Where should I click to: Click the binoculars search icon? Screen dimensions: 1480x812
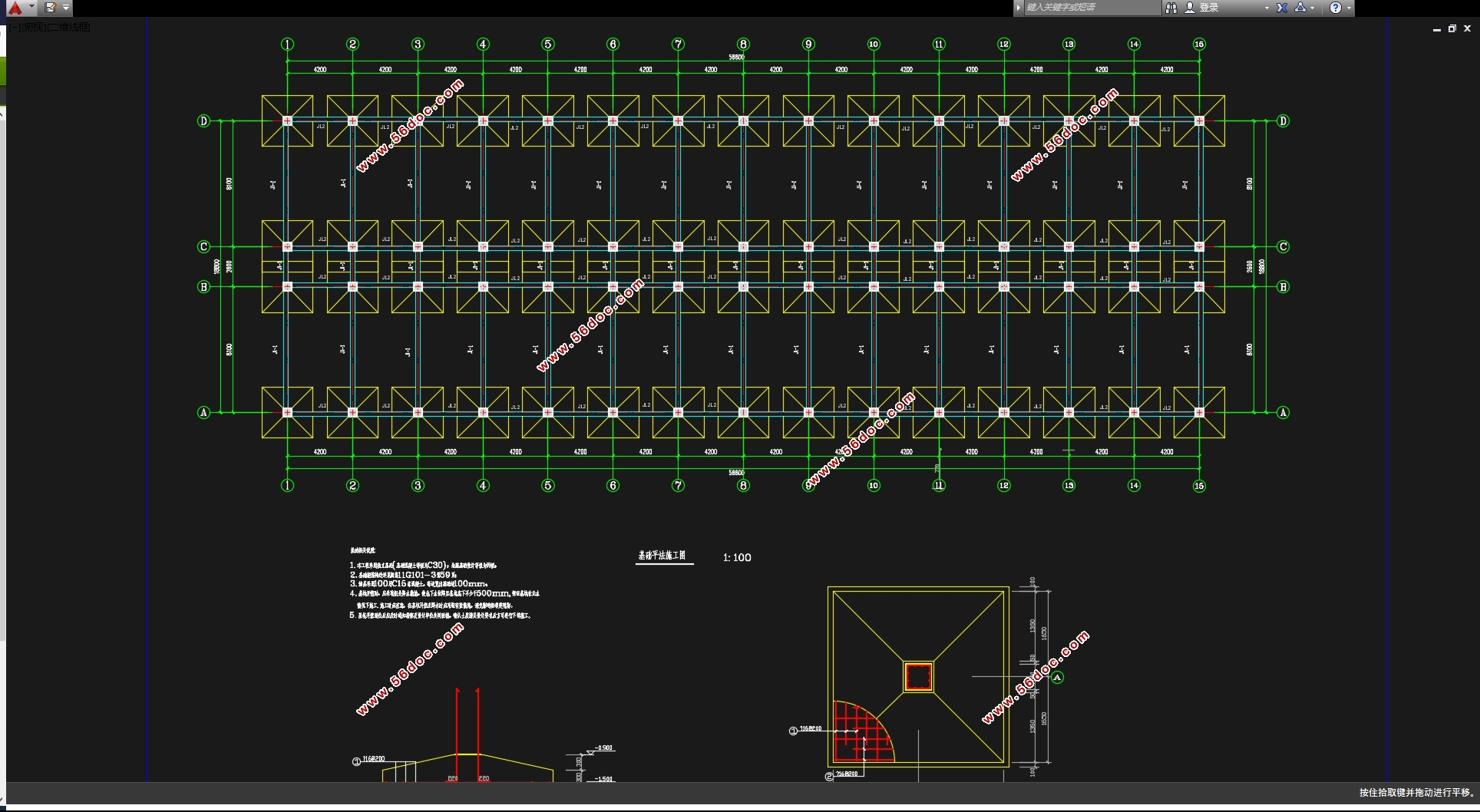coord(1171,8)
